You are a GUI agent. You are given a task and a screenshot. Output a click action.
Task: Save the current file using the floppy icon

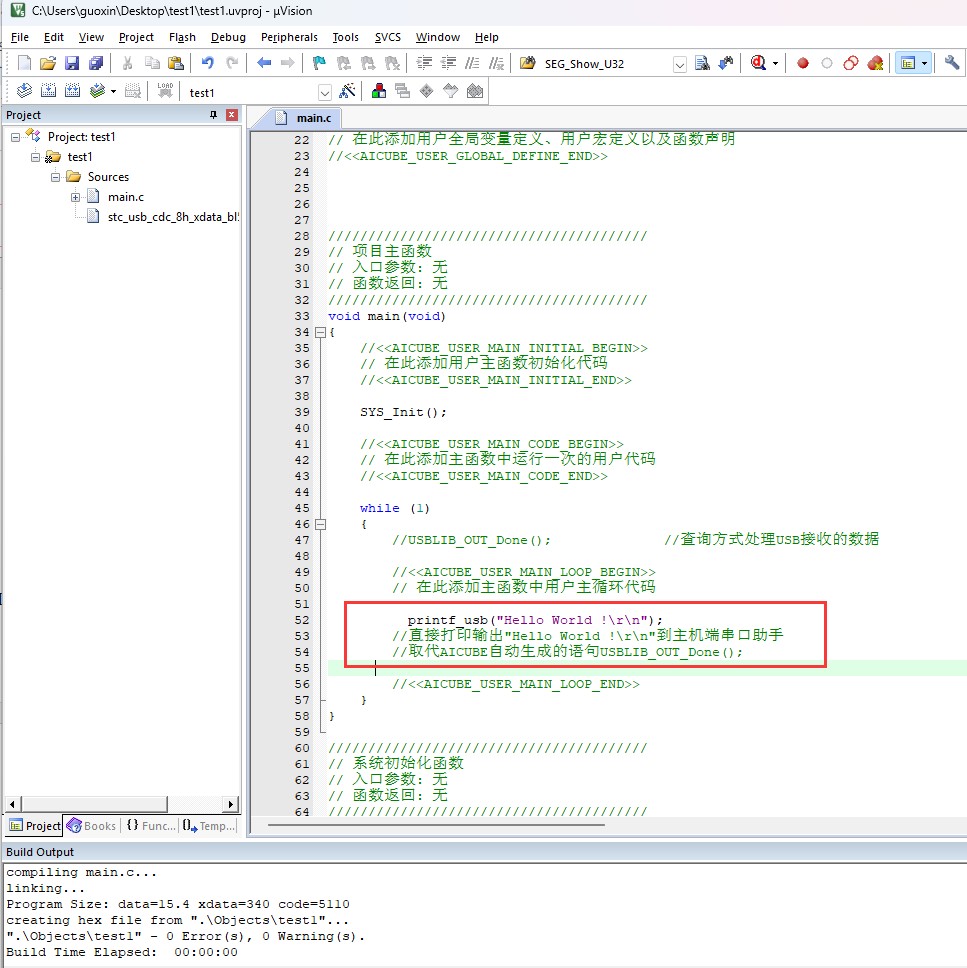pos(72,63)
